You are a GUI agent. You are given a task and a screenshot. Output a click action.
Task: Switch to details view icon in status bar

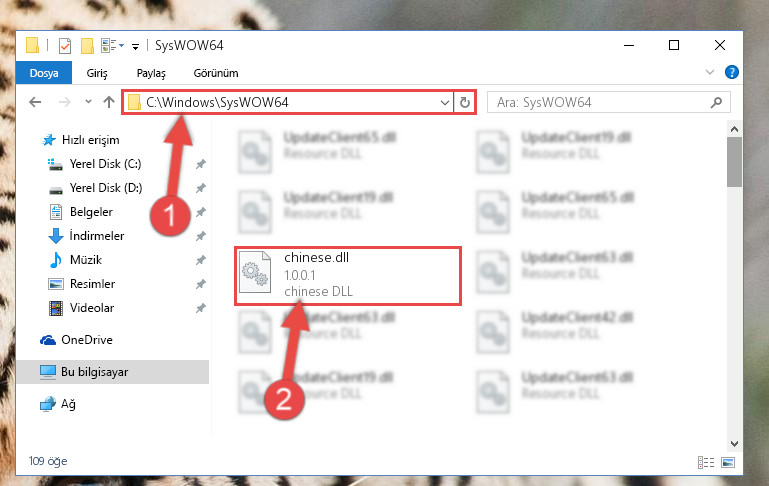point(706,462)
